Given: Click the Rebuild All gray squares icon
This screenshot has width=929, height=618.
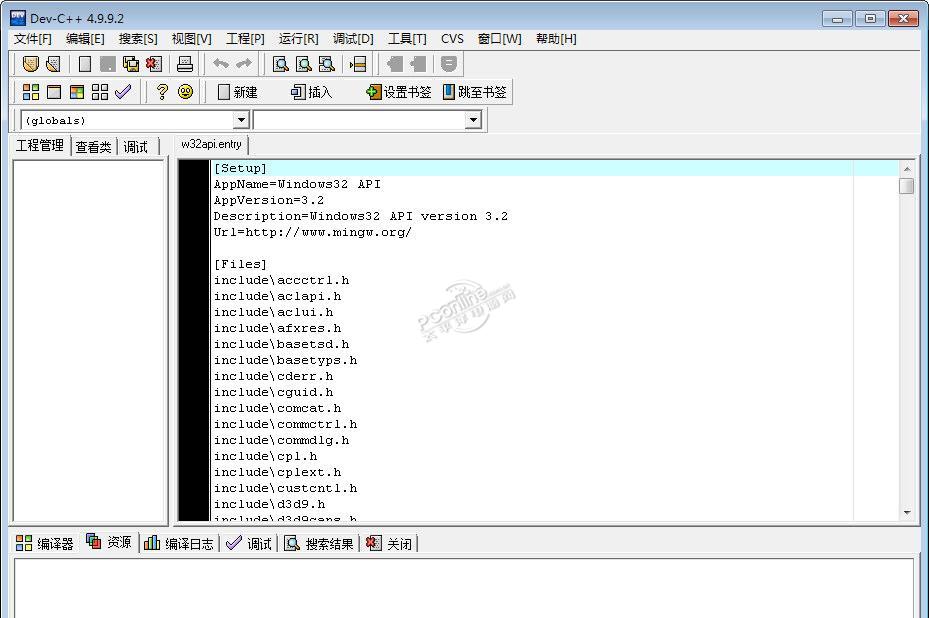Looking at the screenshot, I should click(x=100, y=92).
